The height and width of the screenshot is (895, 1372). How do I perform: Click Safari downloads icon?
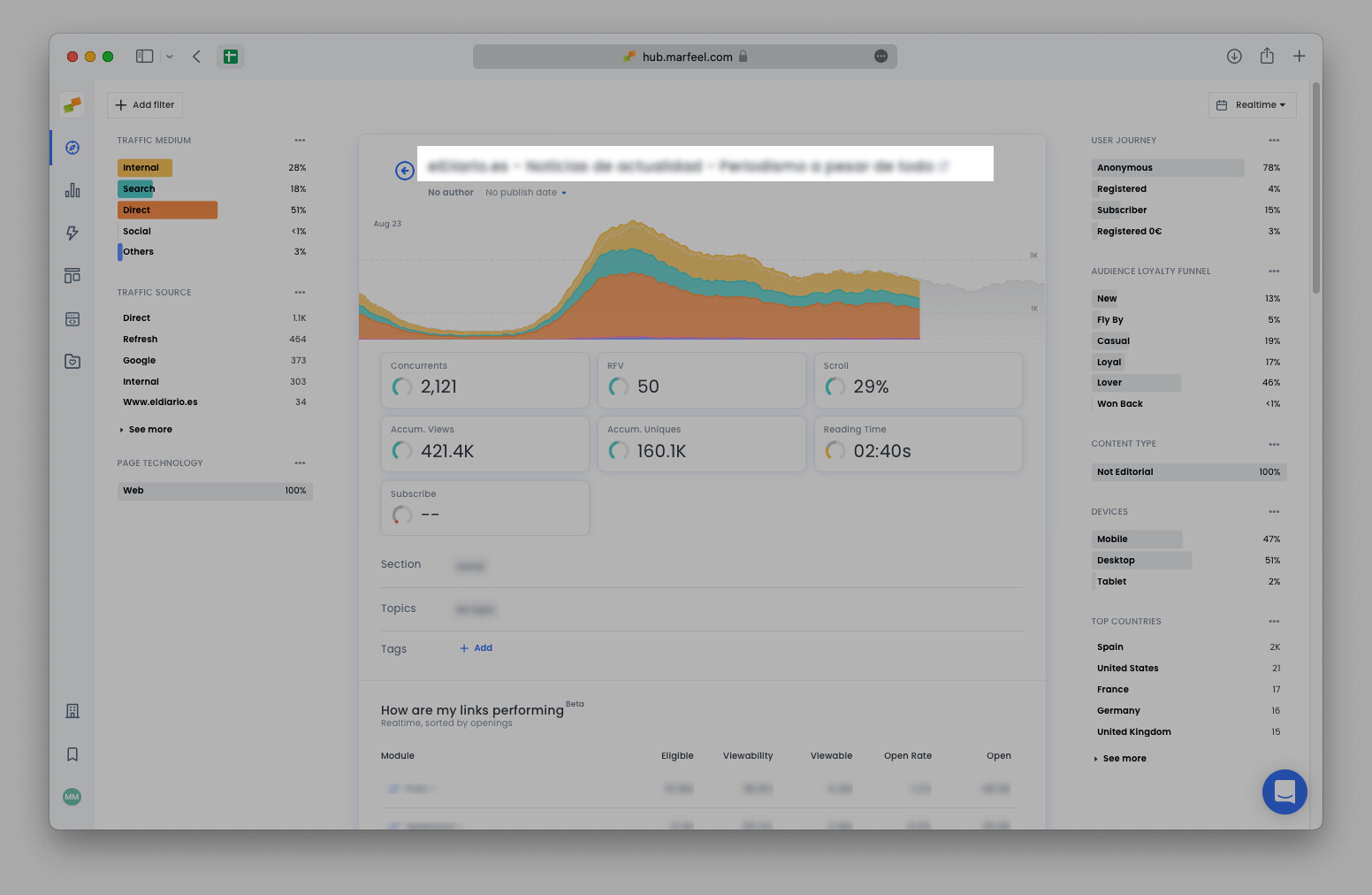1234,57
